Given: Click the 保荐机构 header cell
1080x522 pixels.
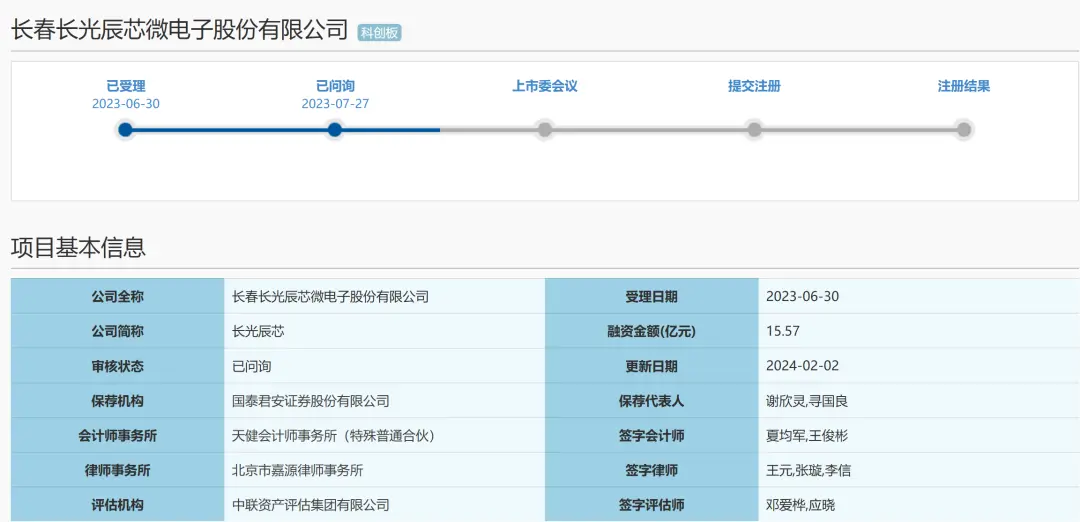Looking at the screenshot, I should point(118,400).
